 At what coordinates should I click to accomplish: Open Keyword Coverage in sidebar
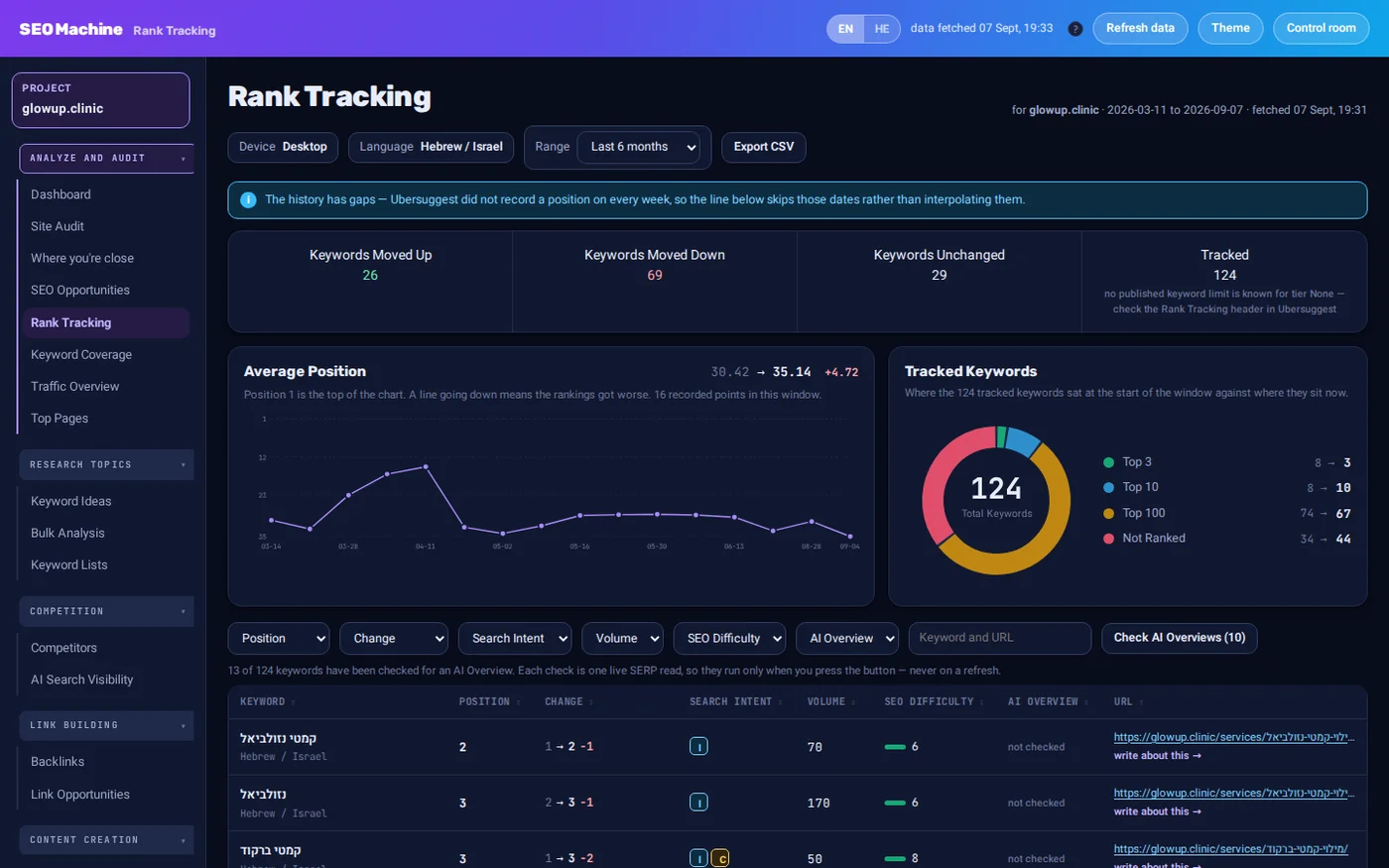(81, 354)
